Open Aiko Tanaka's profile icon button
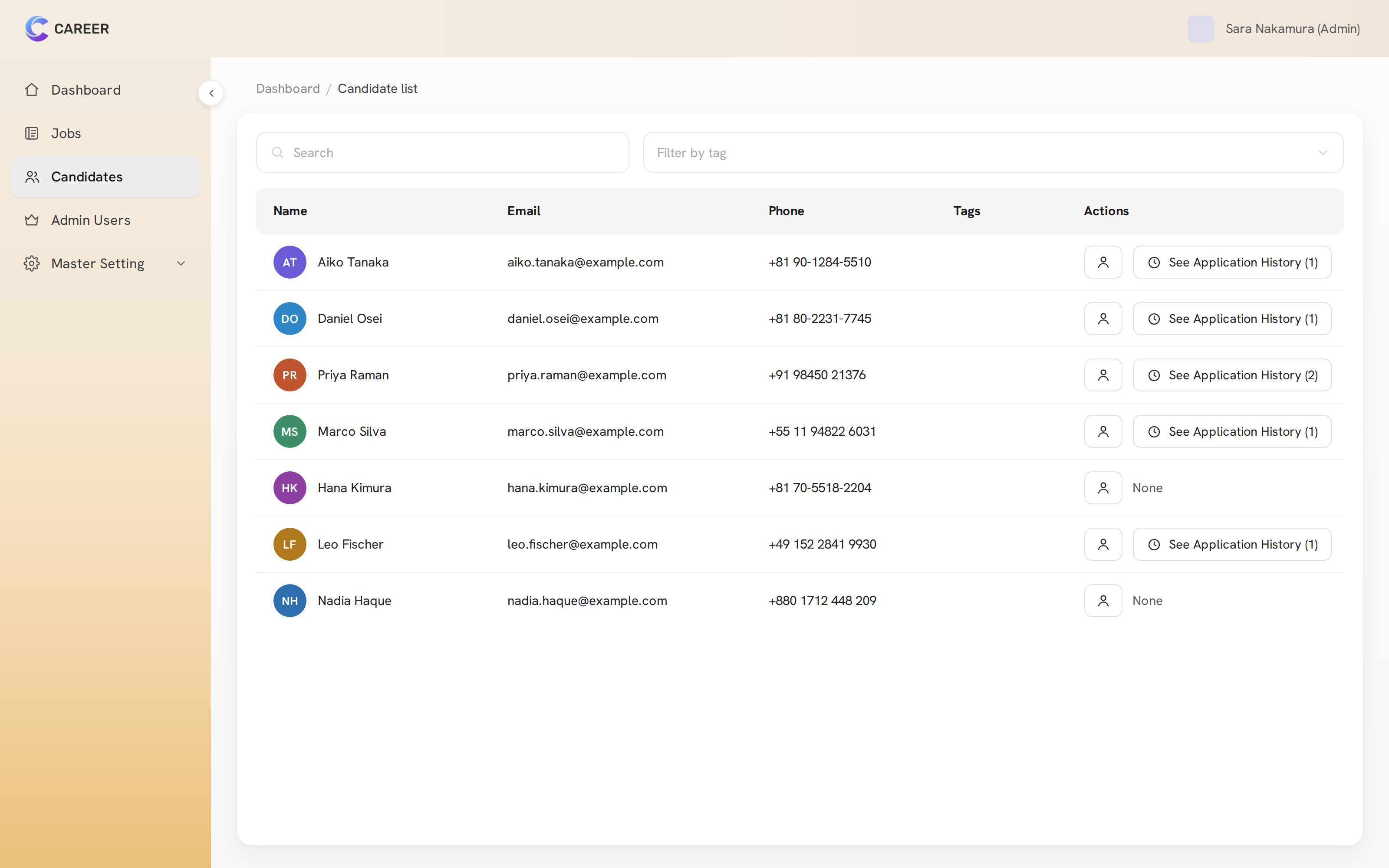This screenshot has width=1389, height=868. [1103, 262]
